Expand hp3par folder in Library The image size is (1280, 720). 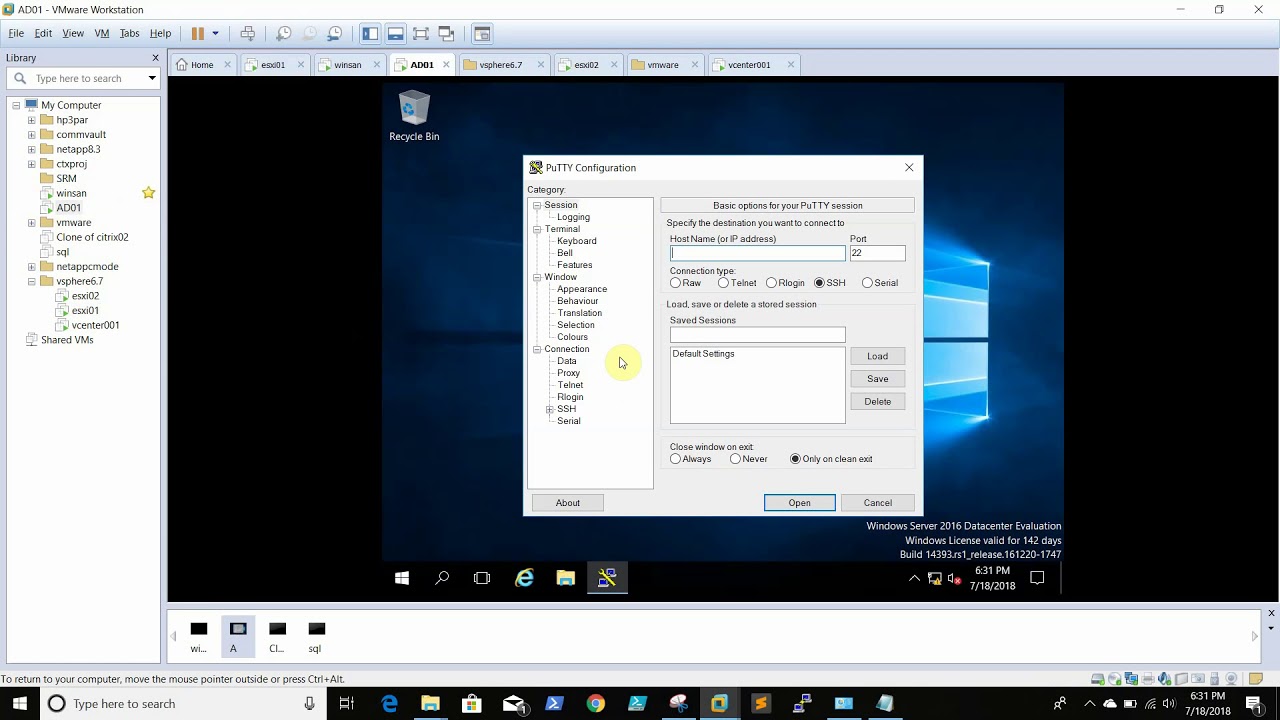[x=31, y=120]
